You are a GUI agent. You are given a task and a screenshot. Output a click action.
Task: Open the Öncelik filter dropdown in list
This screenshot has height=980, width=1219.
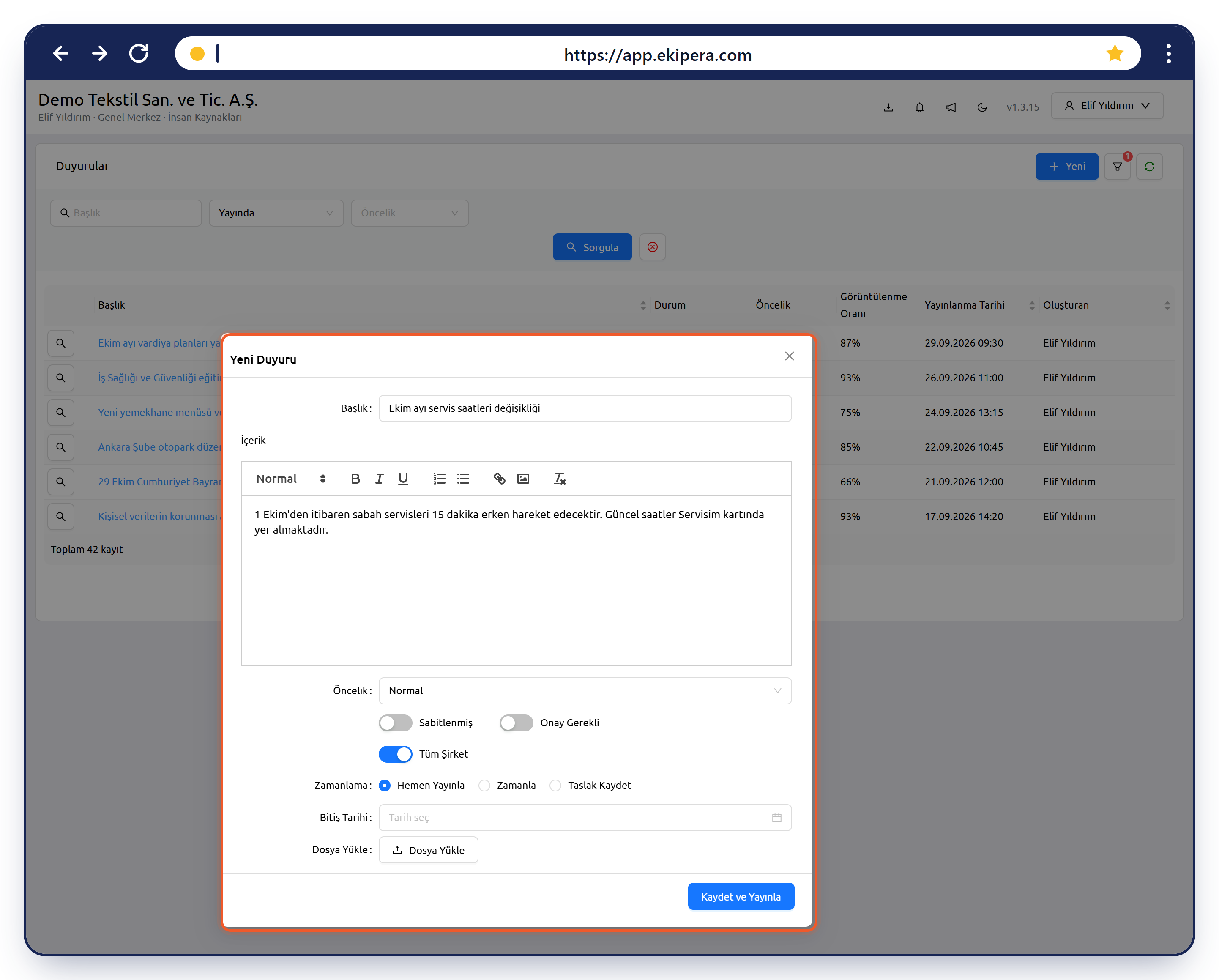coord(410,213)
